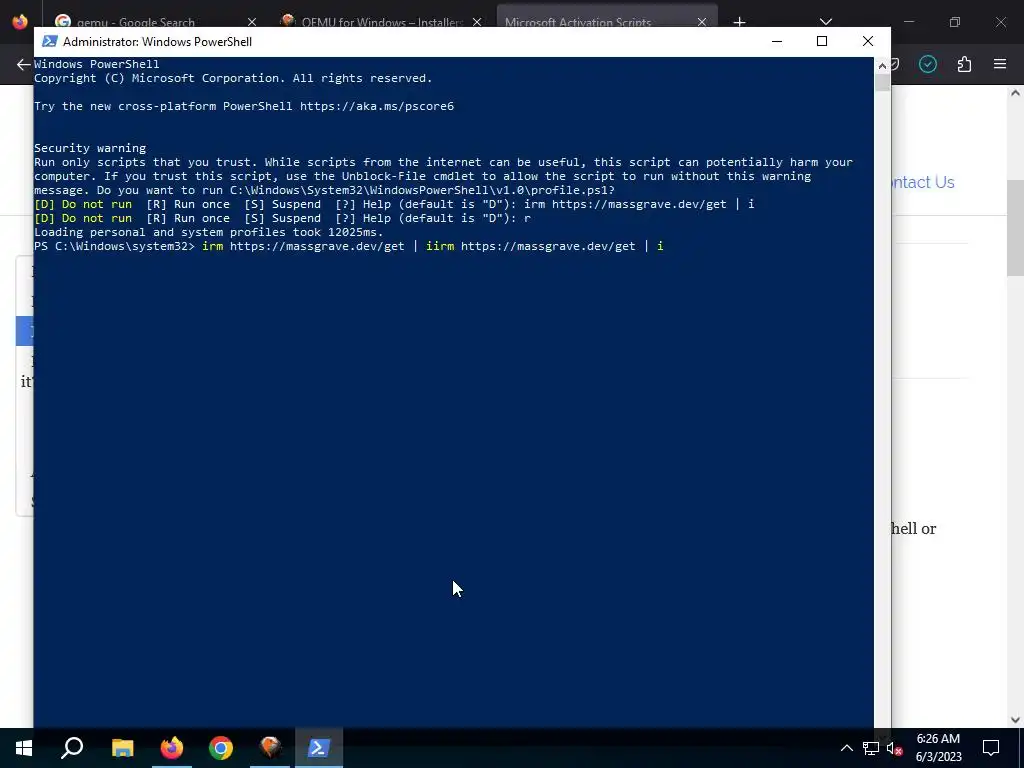Open File Explorer from the taskbar
1024x768 pixels.
pos(122,748)
